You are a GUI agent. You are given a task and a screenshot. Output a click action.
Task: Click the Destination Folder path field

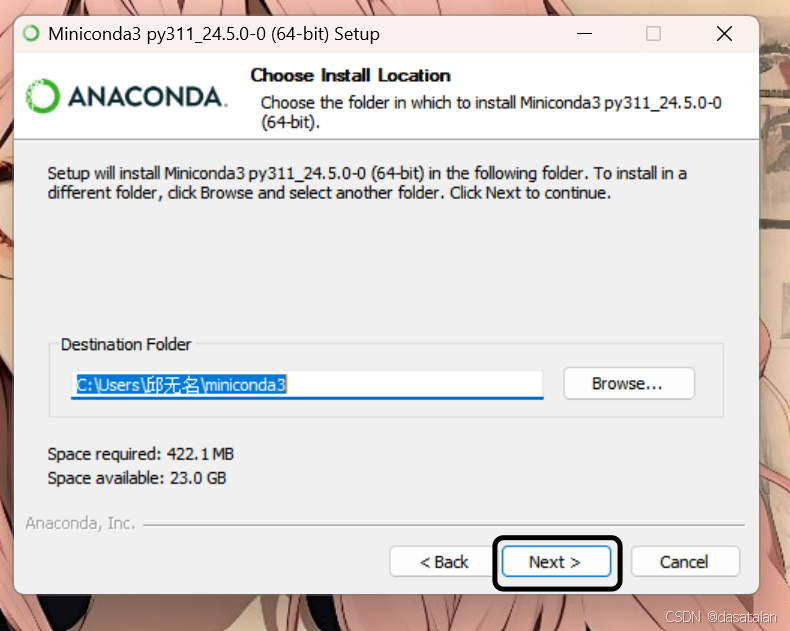tap(307, 385)
